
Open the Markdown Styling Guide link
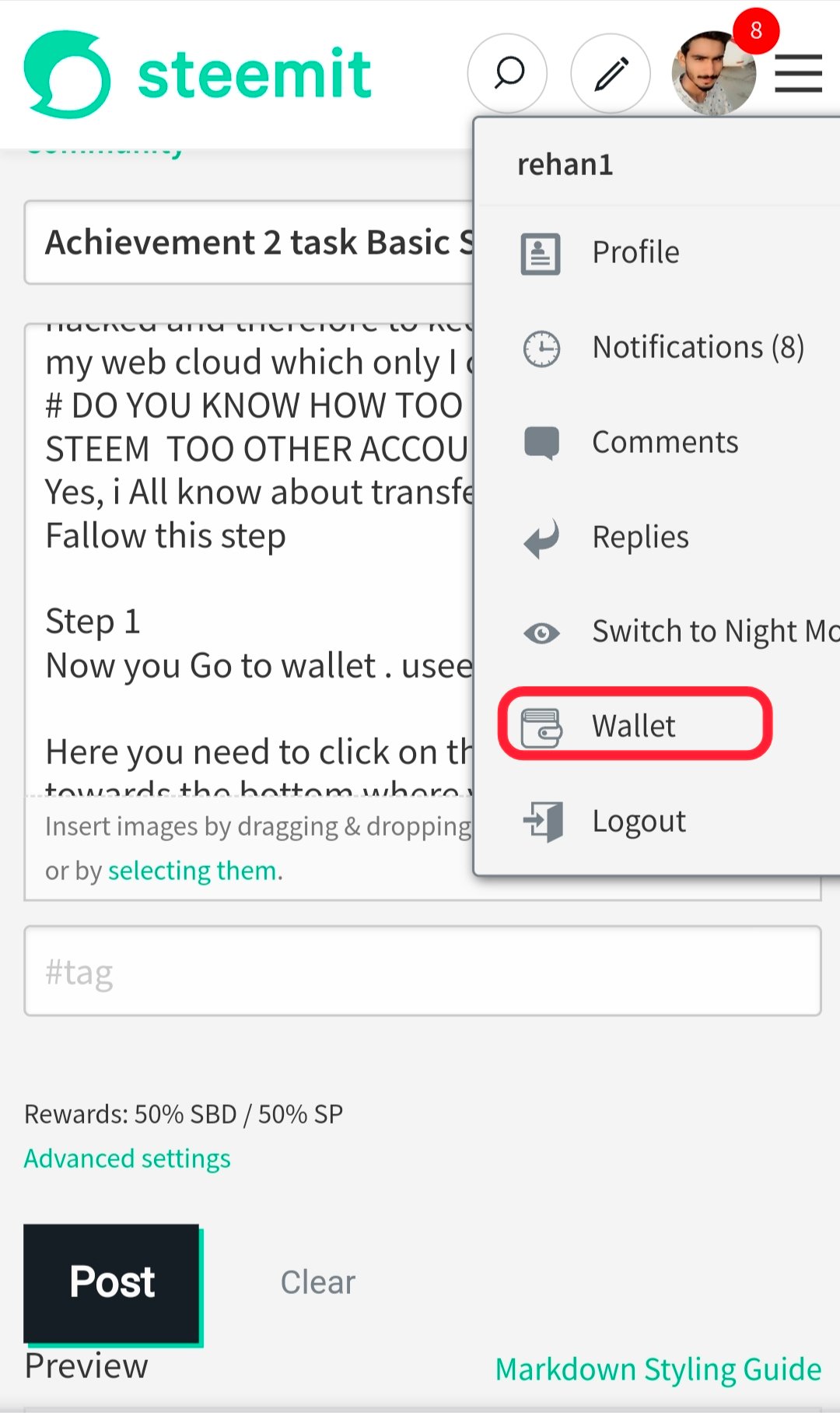pos(658,1369)
